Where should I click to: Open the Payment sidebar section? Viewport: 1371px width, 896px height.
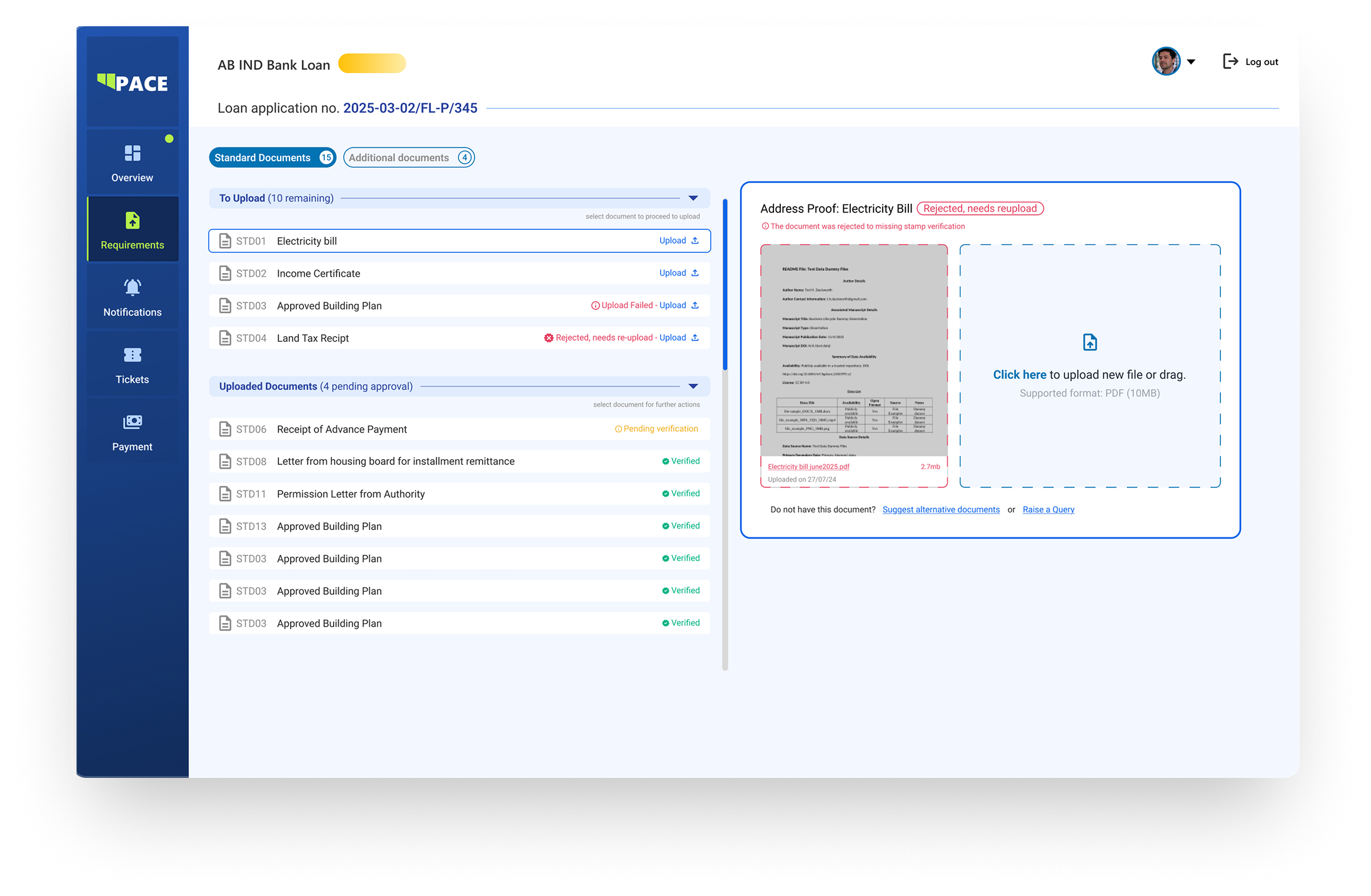132,432
